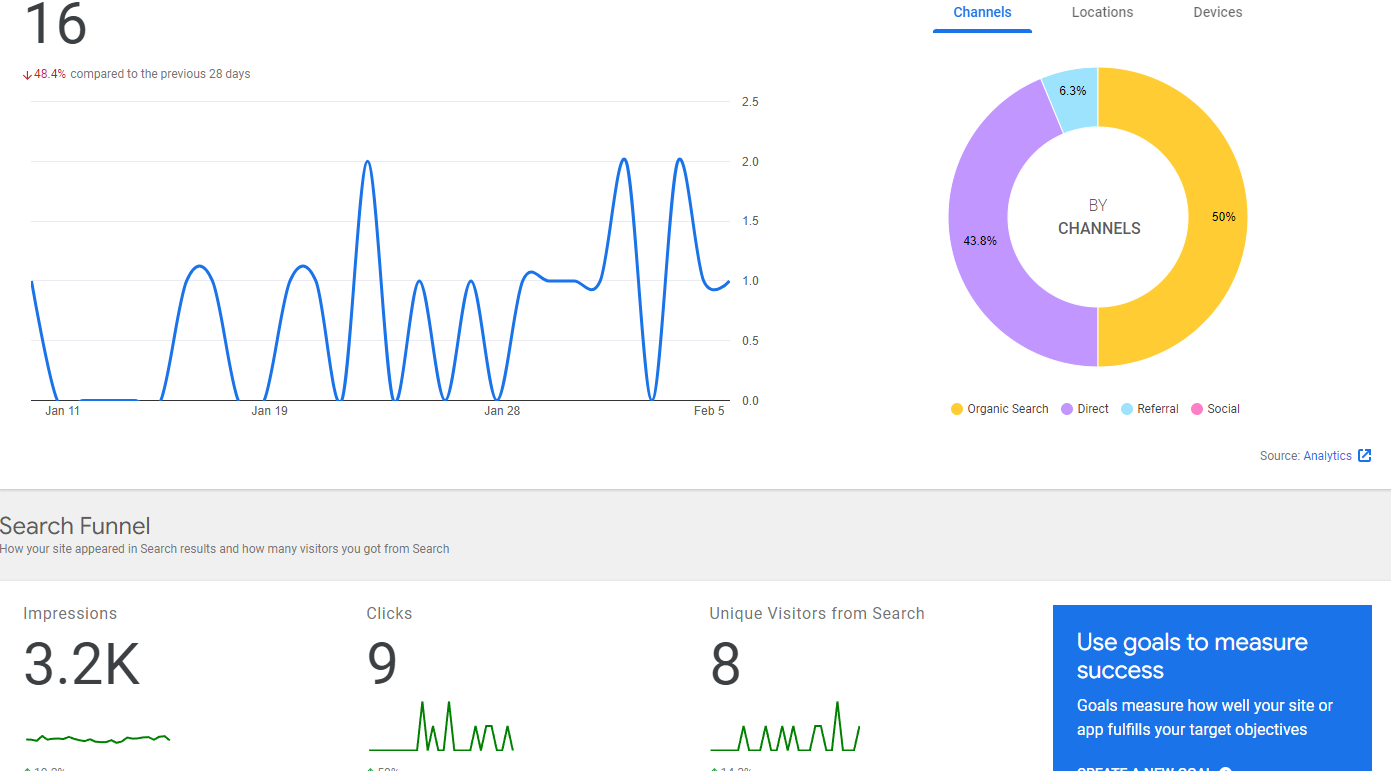Select the light blue 6.3% donut segment

point(1073,91)
